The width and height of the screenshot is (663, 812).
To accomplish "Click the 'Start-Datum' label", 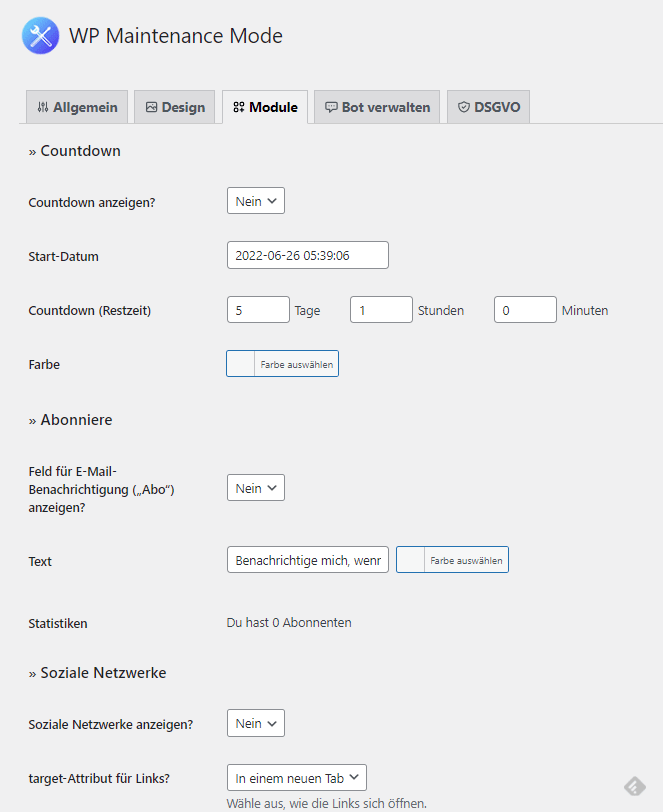I will (63, 256).
